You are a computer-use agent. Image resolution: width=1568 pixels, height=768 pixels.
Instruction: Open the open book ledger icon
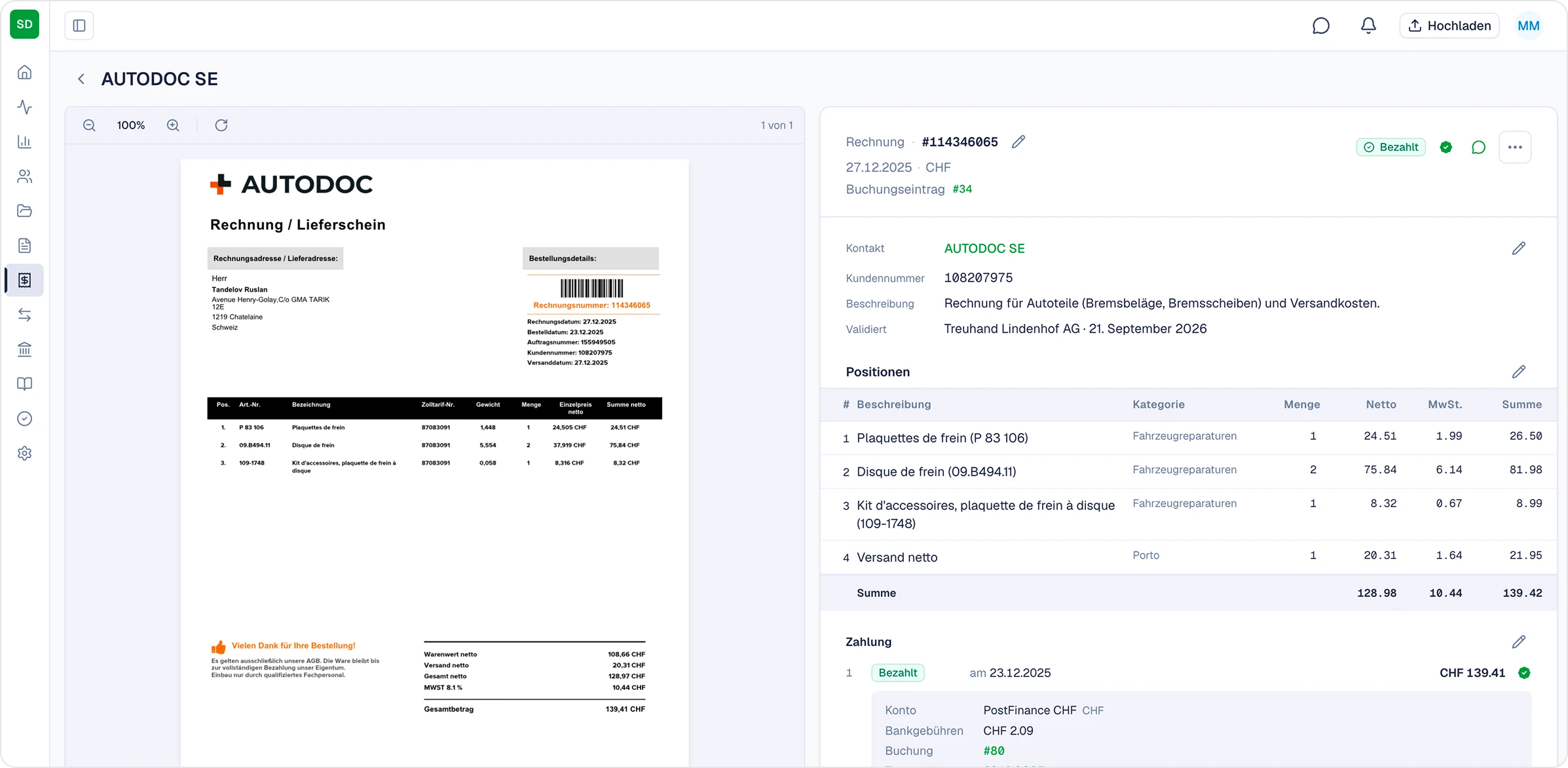point(24,384)
